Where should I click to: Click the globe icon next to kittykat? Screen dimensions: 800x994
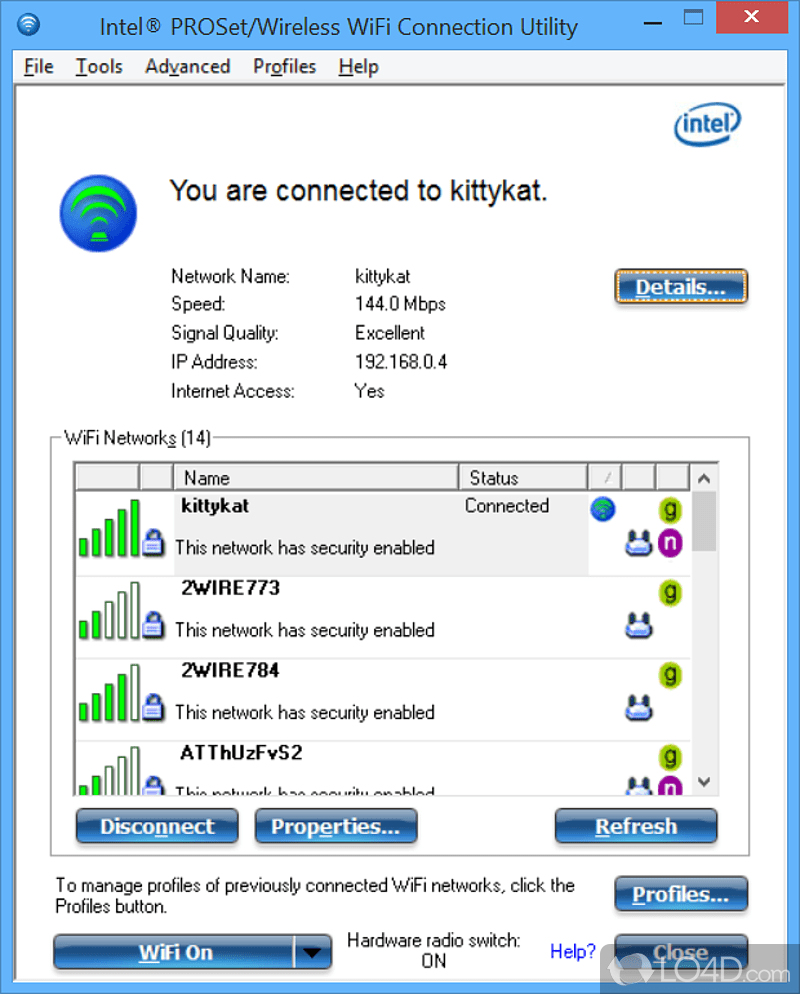(x=602, y=509)
